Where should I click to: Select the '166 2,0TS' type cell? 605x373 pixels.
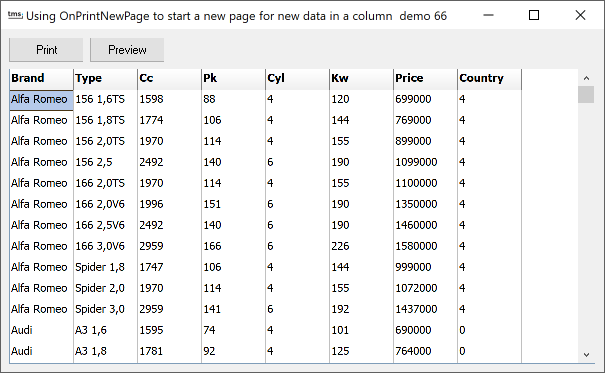point(105,183)
